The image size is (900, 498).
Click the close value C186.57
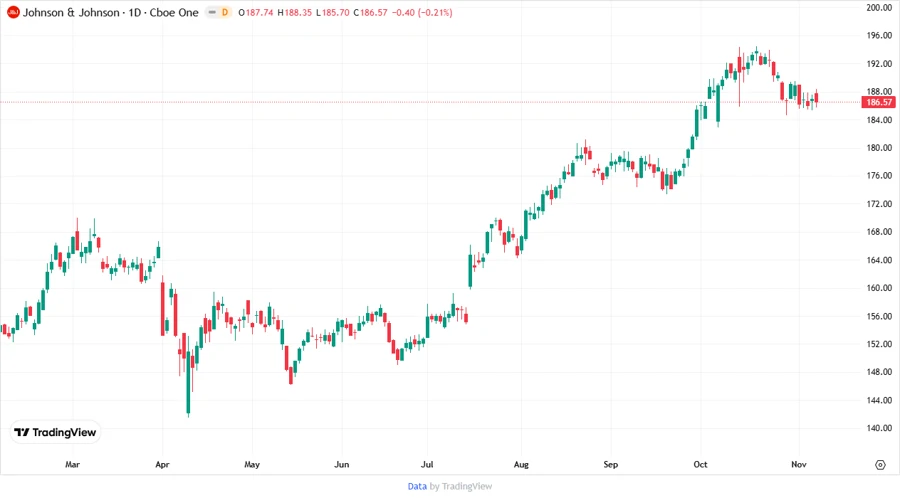tap(370, 12)
